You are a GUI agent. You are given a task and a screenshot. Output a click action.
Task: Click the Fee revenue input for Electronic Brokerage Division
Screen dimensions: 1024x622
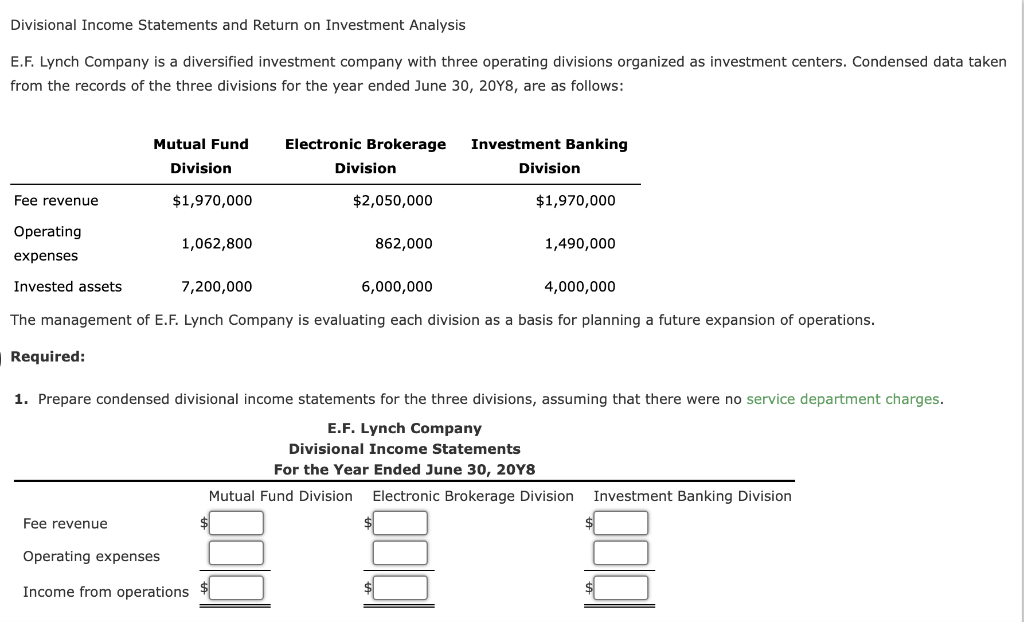coord(399,522)
